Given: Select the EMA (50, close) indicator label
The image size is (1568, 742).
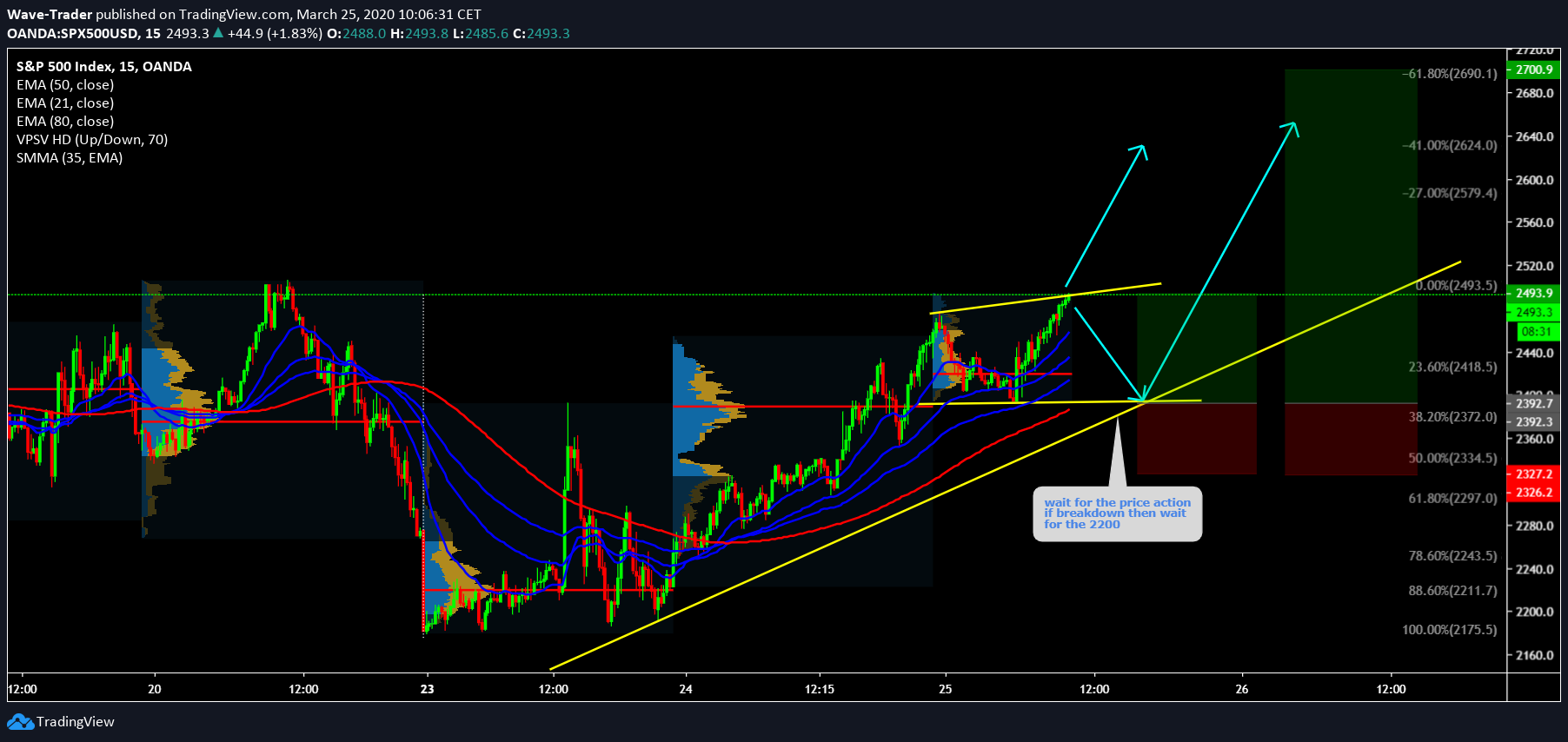Looking at the screenshot, I should [x=65, y=84].
